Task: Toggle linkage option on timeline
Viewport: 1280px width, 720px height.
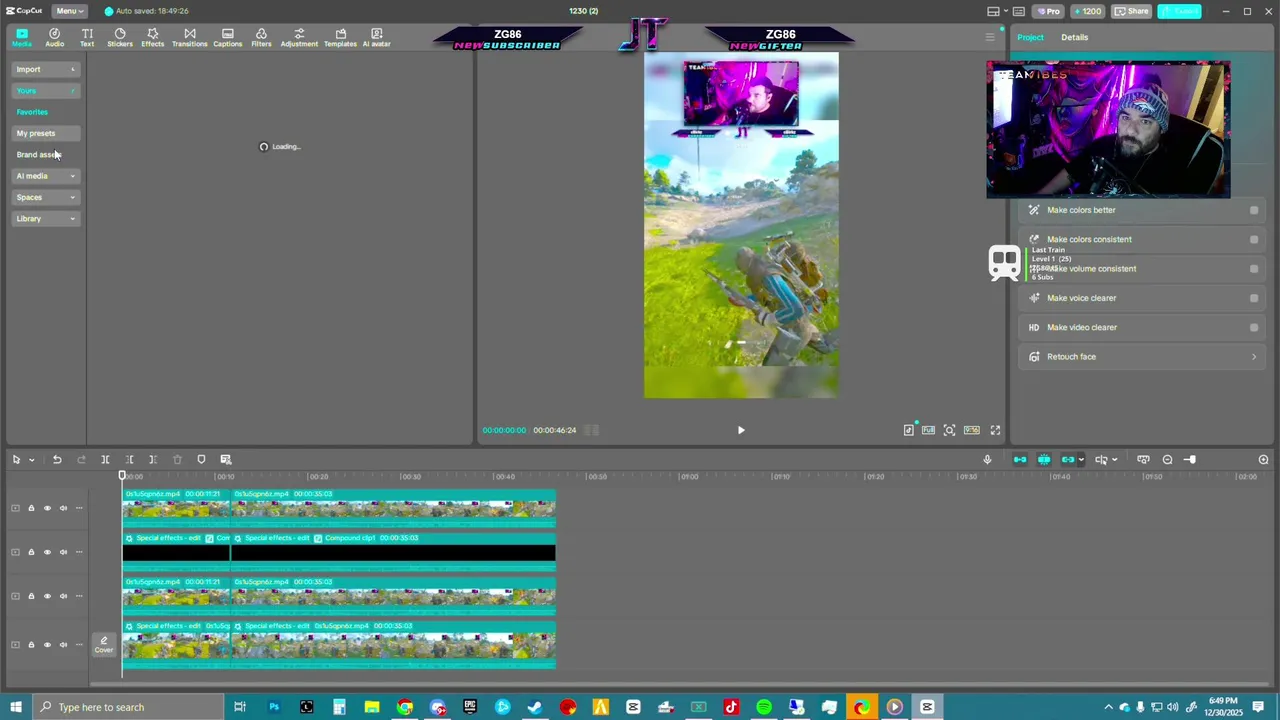Action: [x=1068, y=459]
